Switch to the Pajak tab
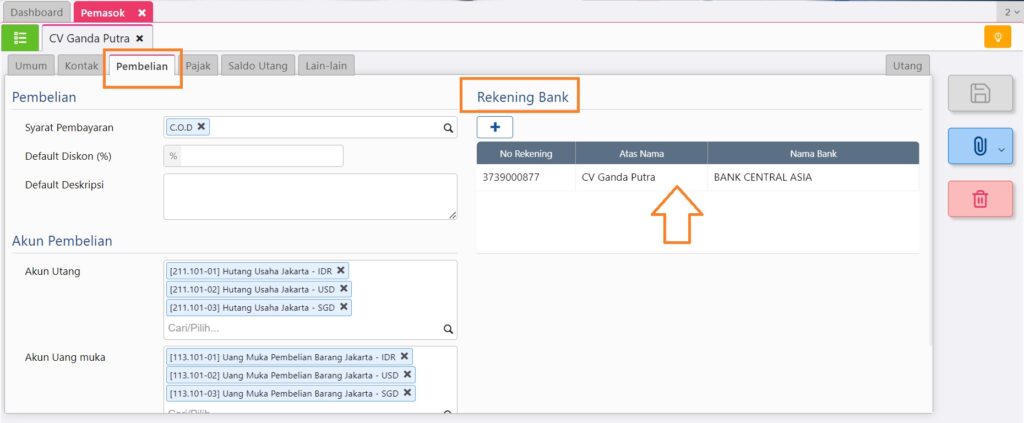This screenshot has width=1024, height=423. [199, 66]
